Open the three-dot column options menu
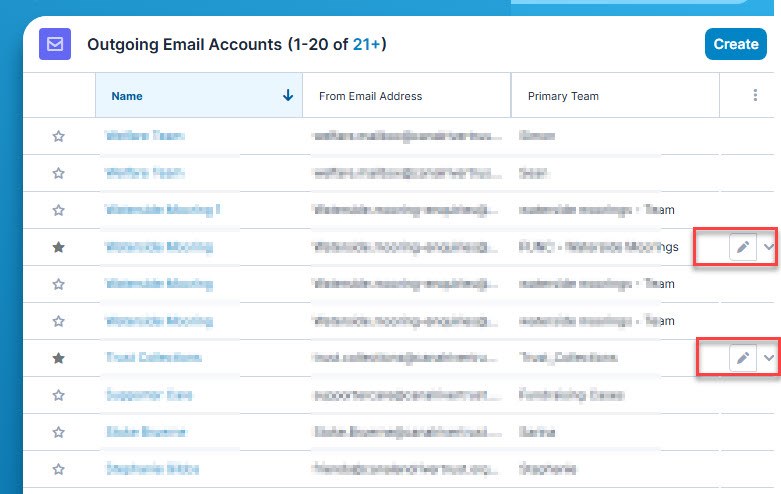Image resolution: width=781 pixels, height=494 pixels. 755,96
